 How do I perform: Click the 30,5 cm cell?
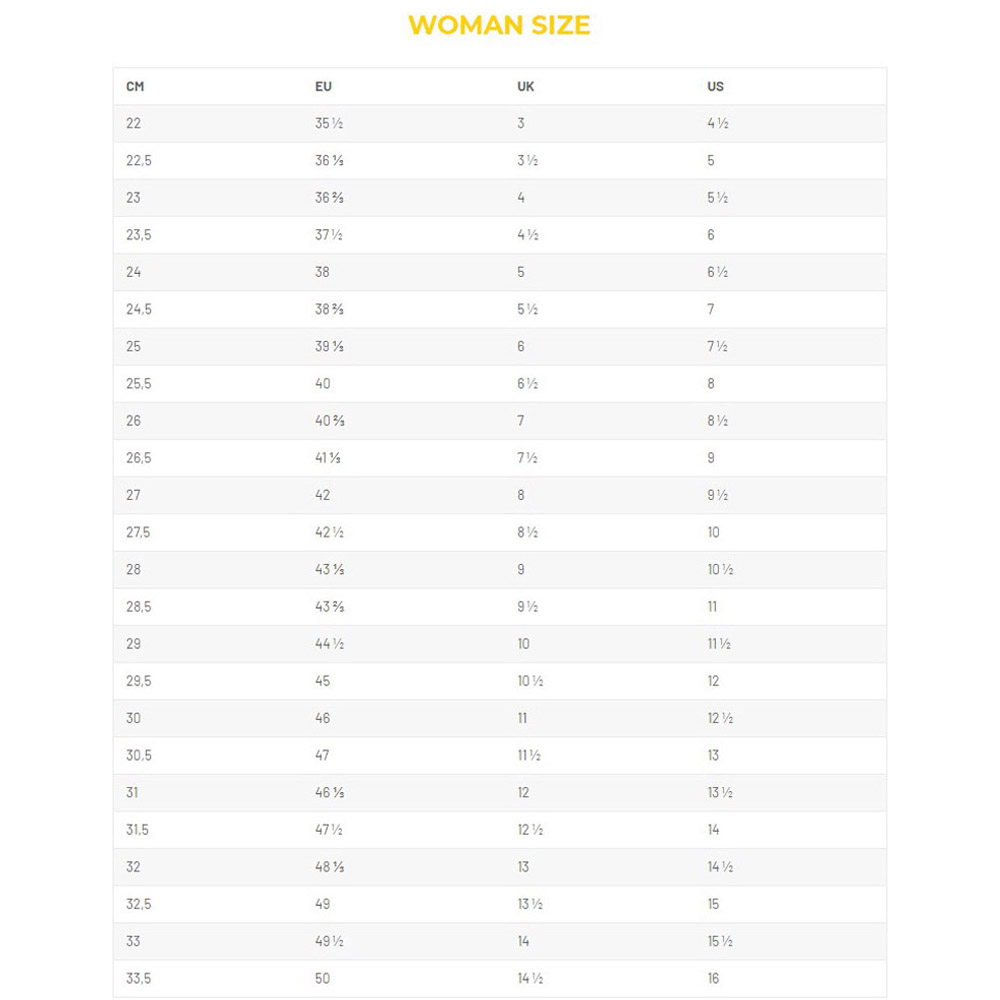tap(138, 756)
